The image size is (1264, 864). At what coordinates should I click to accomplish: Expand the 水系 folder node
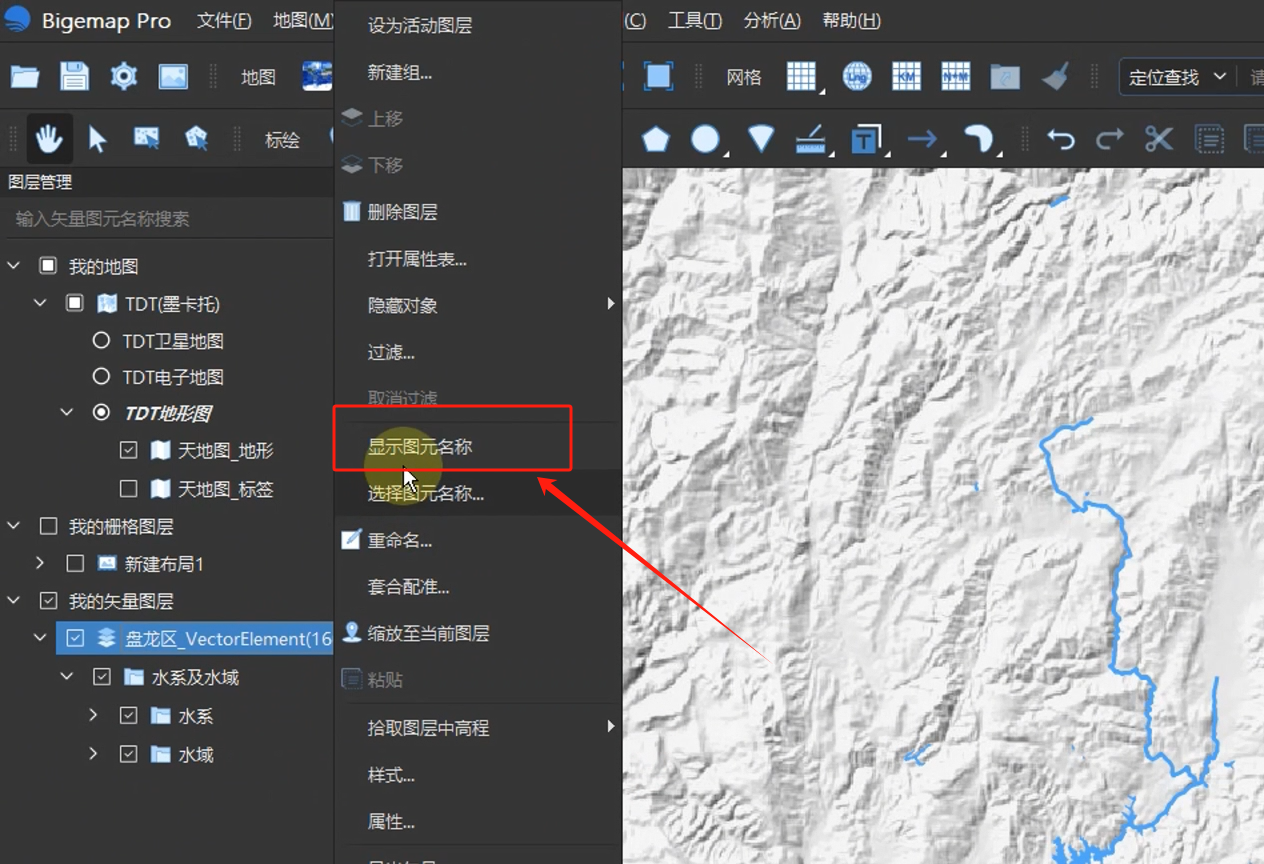point(93,716)
